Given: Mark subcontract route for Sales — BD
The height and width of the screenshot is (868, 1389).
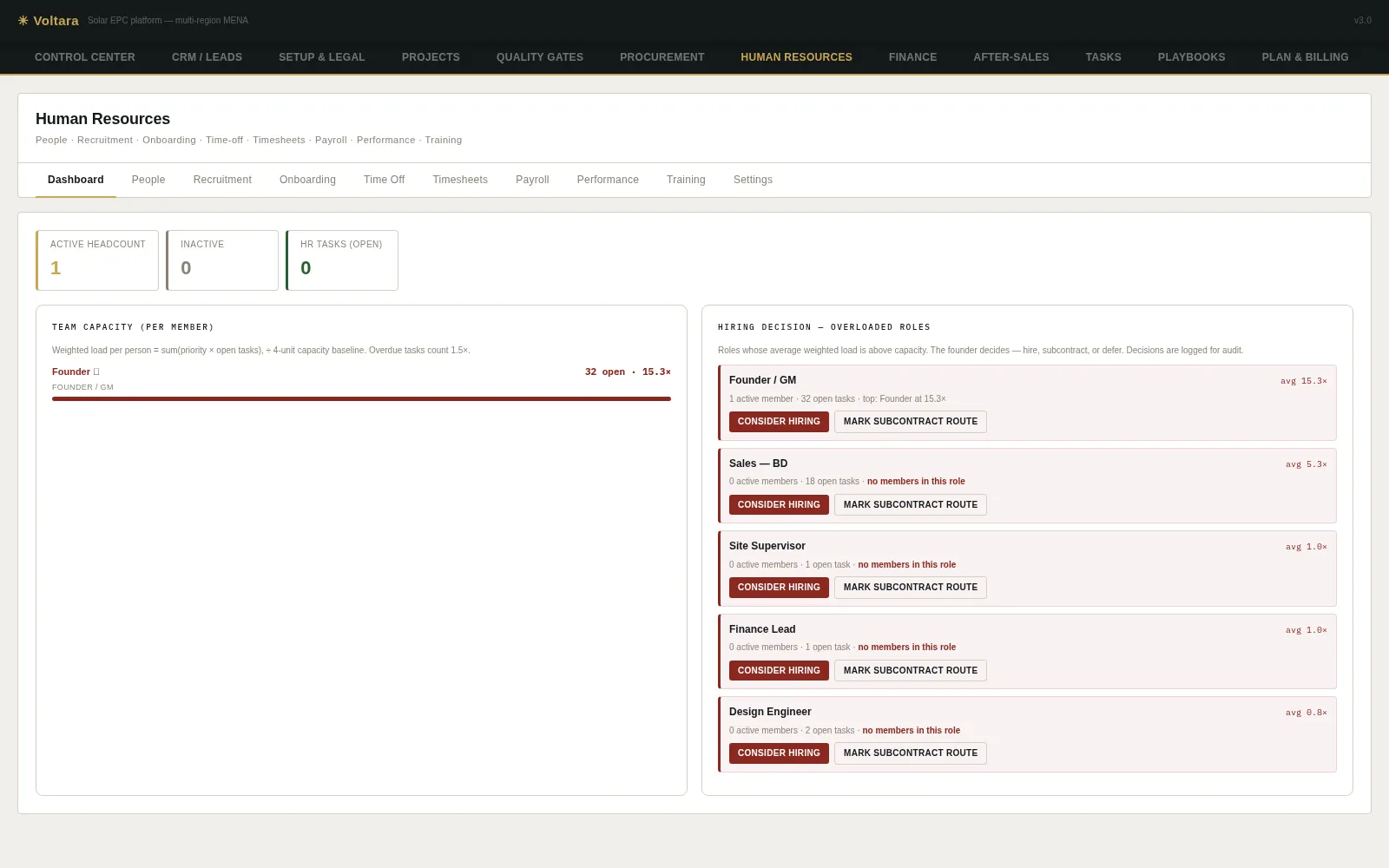Looking at the screenshot, I should pos(911,505).
